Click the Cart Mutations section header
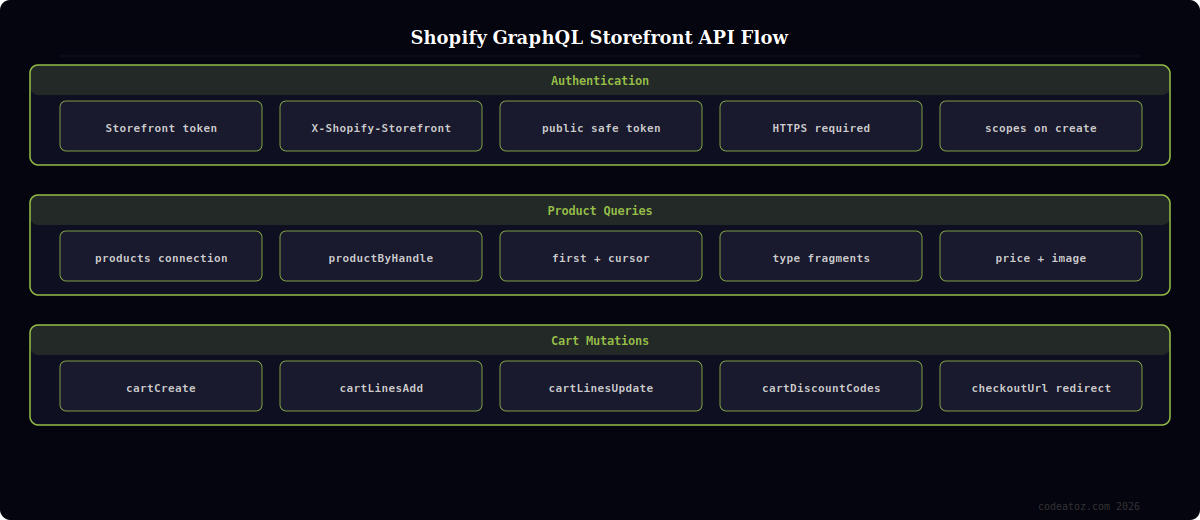Image resolution: width=1200 pixels, height=520 pixels. 600,340
